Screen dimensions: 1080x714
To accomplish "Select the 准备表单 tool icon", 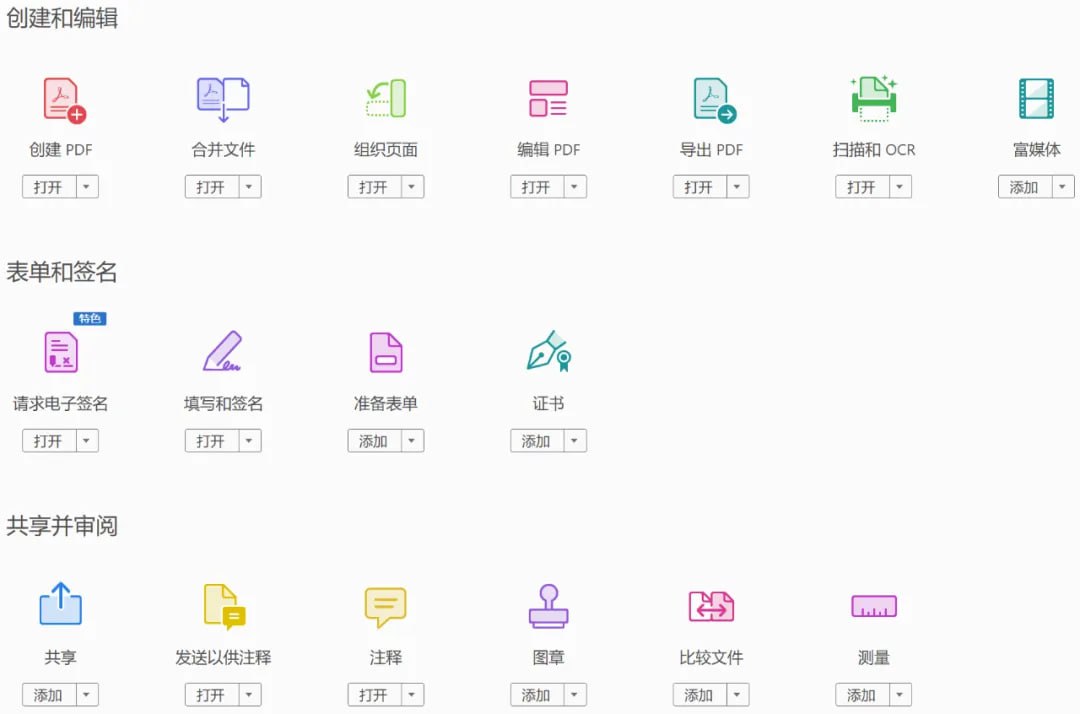I will 386,352.
